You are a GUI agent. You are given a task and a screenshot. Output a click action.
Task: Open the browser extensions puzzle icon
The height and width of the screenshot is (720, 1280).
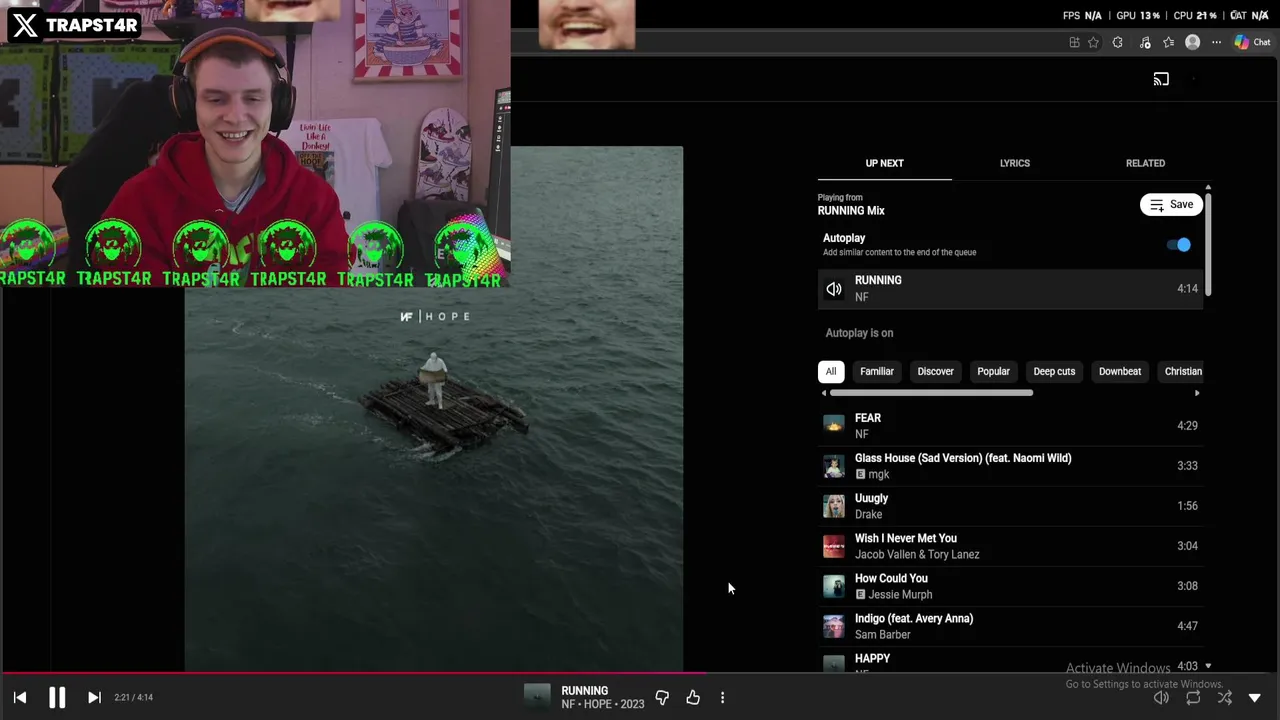coord(1117,42)
